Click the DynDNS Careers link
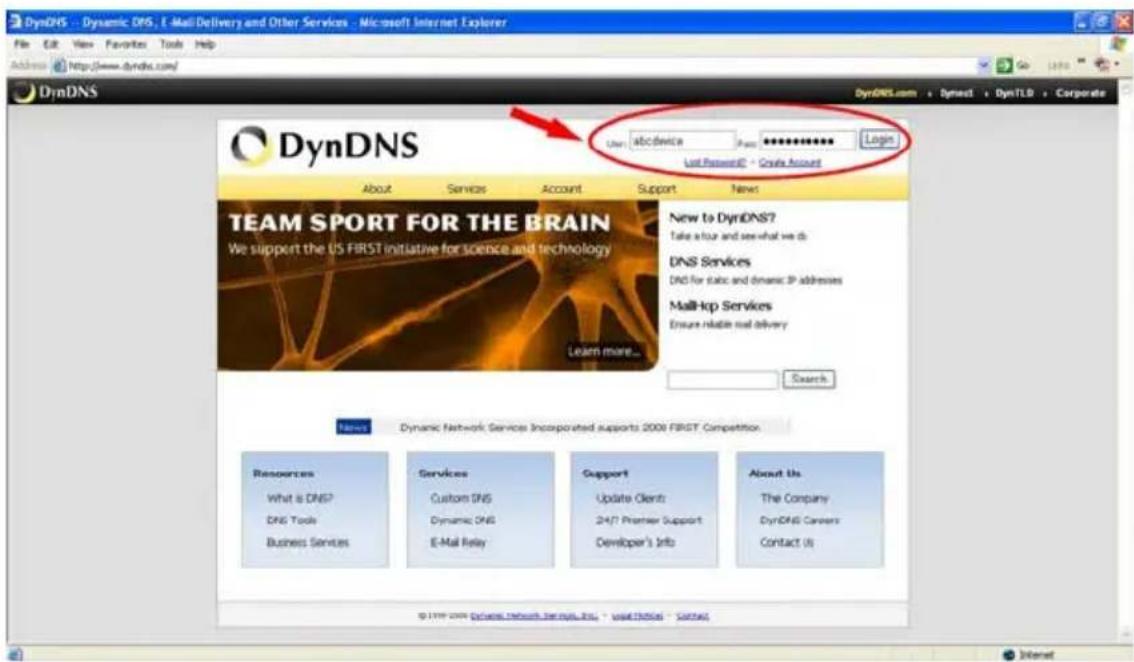The height and width of the screenshot is (662, 1134). tap(799, 520)
